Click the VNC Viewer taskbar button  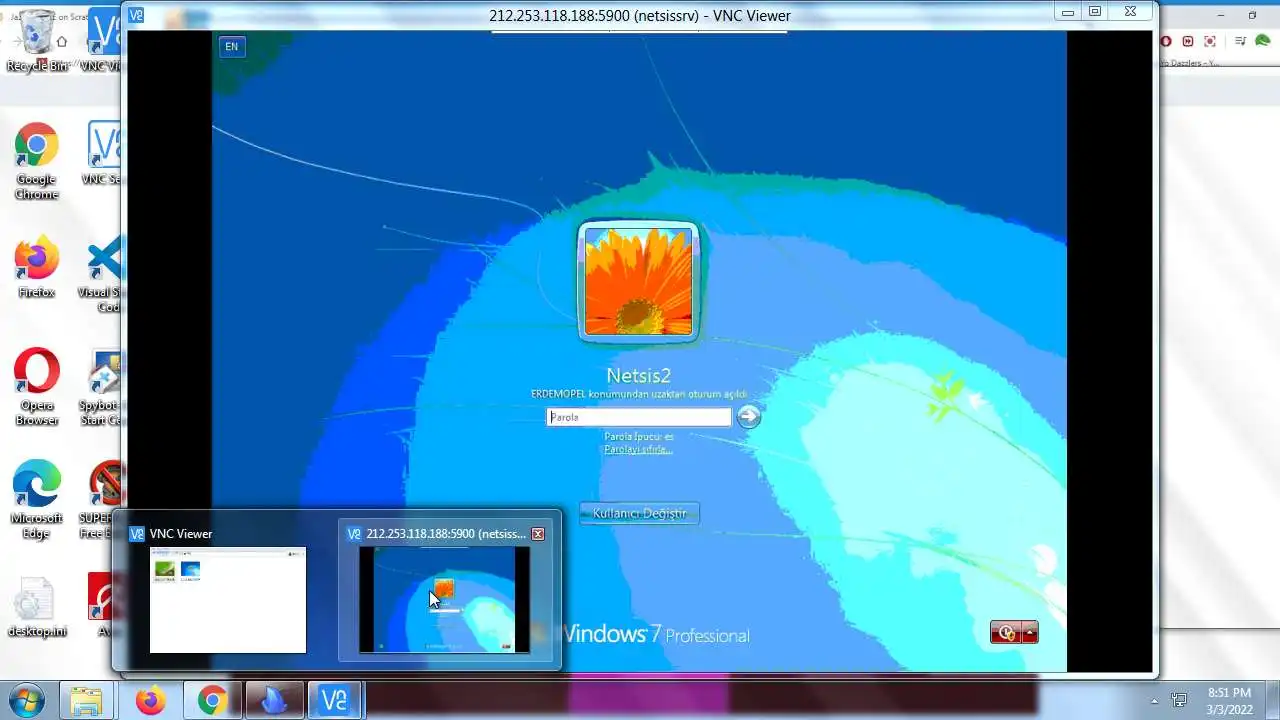(x=334, y=701)
